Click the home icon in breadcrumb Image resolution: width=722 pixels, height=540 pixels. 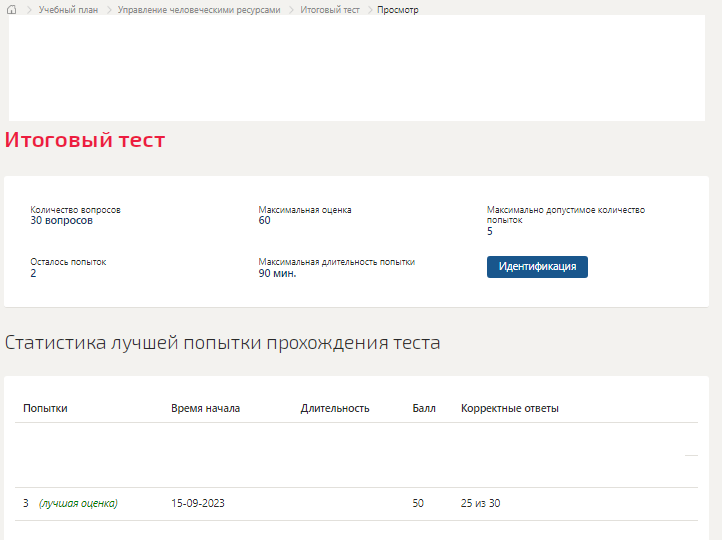pyautogui.click(x=12, y=10)
